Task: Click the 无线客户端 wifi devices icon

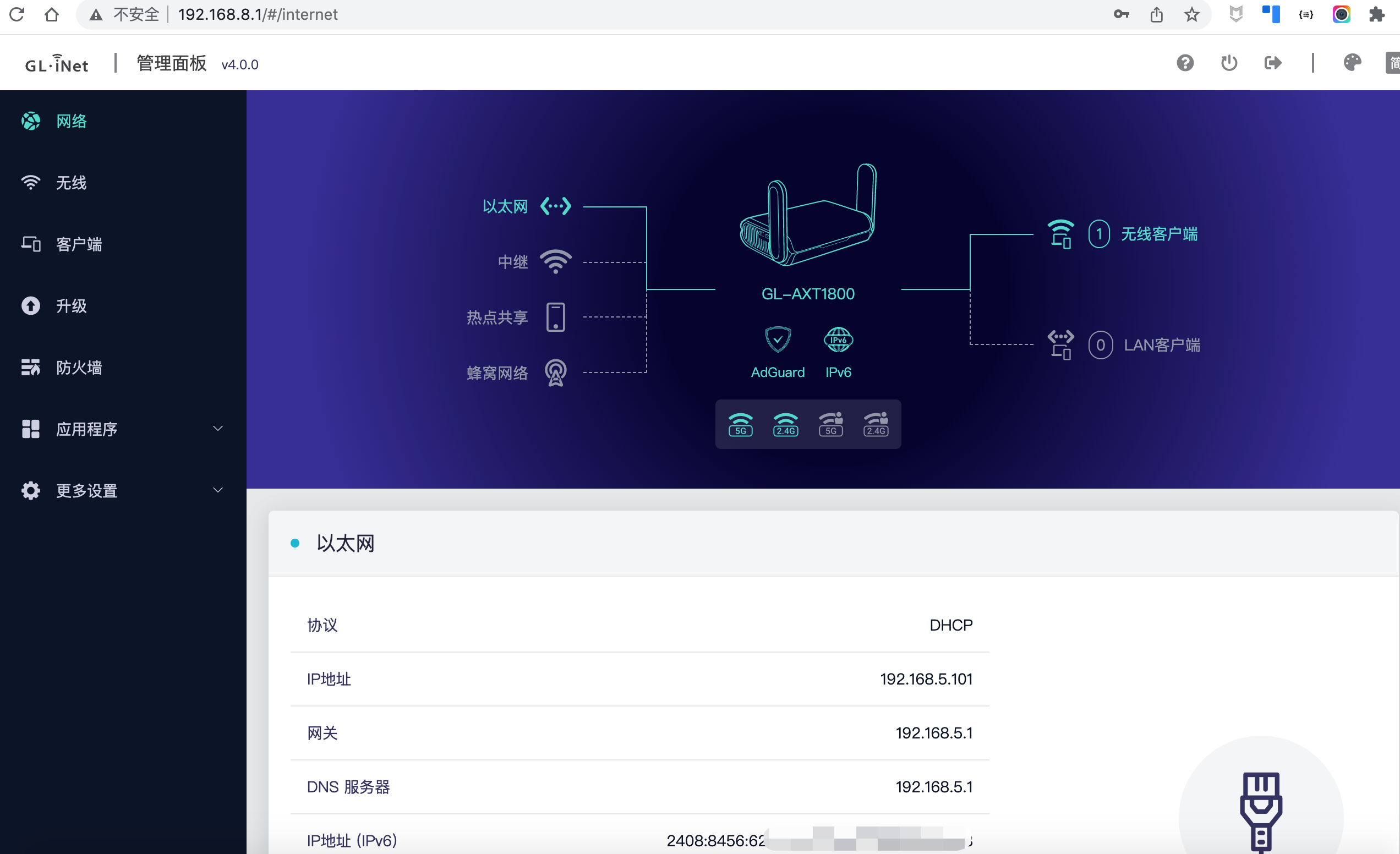Action: [x=1061, y=234]
